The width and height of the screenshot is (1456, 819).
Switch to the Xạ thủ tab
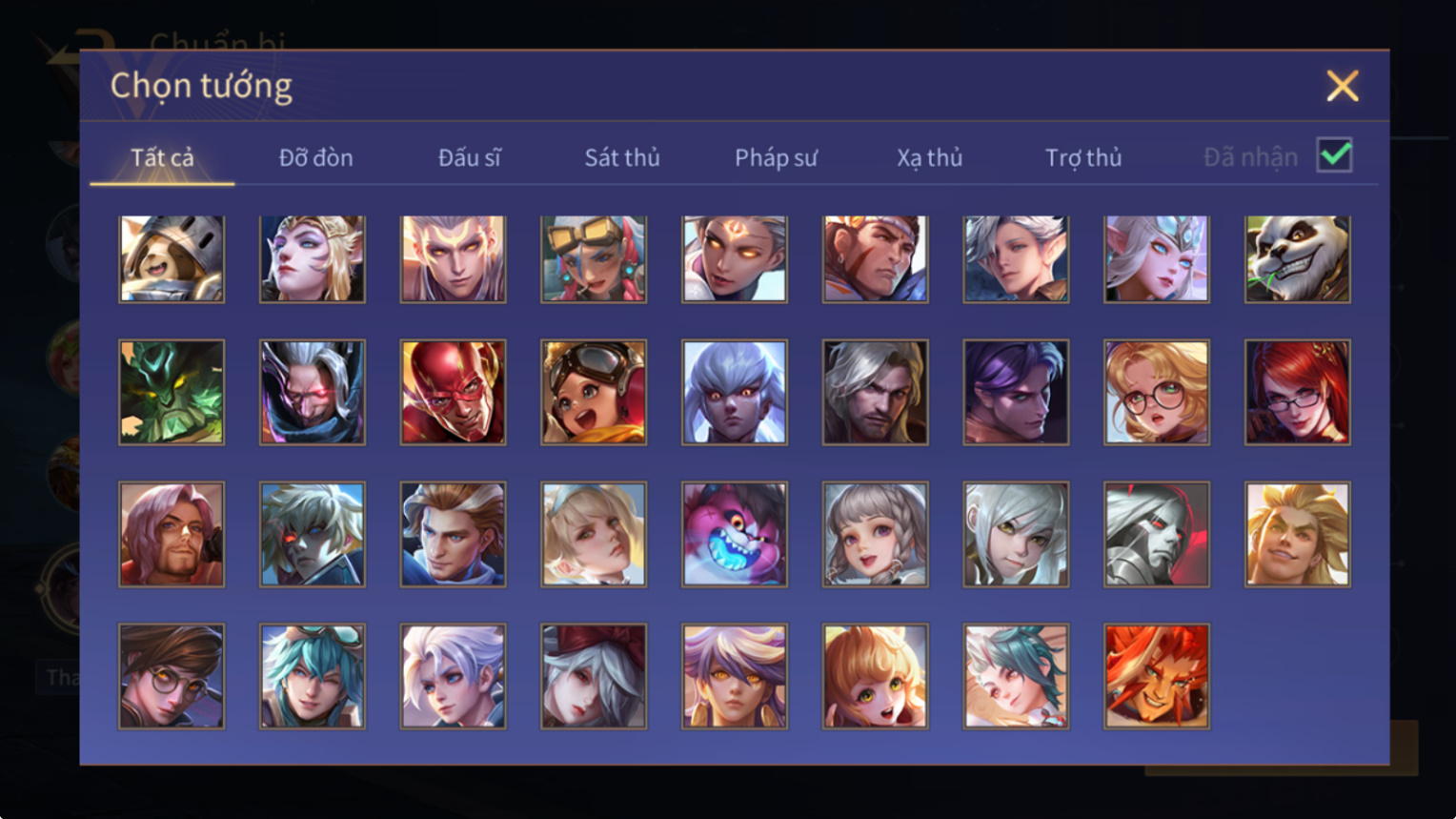(929, 157)
